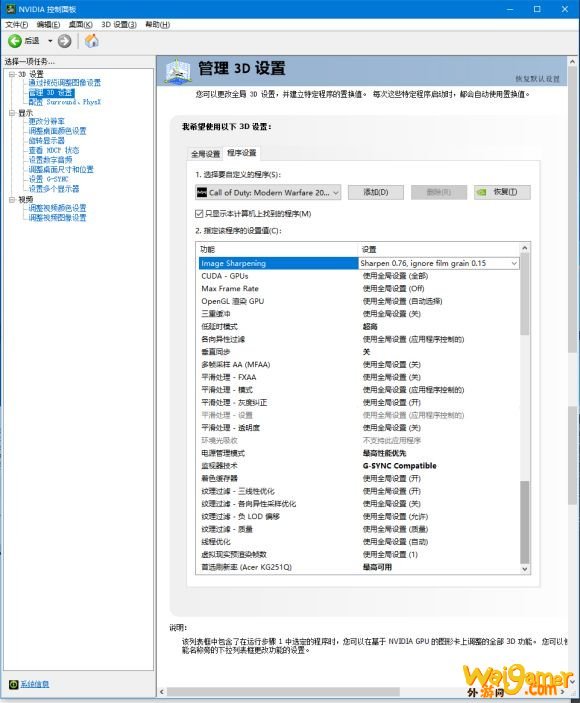The image size is (580, 703).
Task: Select 配置 Surround、PhysX in tree
Action: pos(65,102)
